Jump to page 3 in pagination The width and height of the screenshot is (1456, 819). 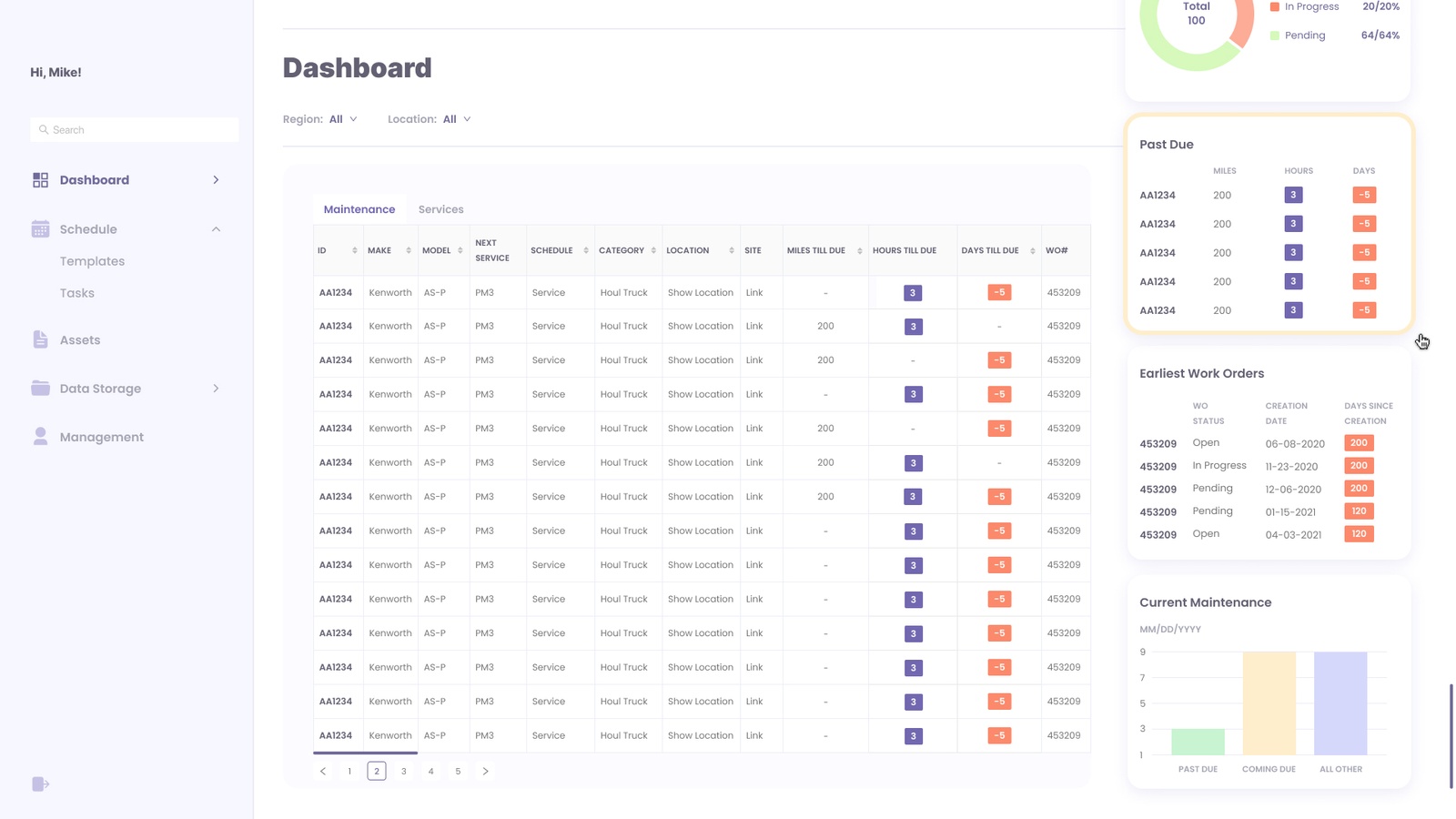pos(404,772)
